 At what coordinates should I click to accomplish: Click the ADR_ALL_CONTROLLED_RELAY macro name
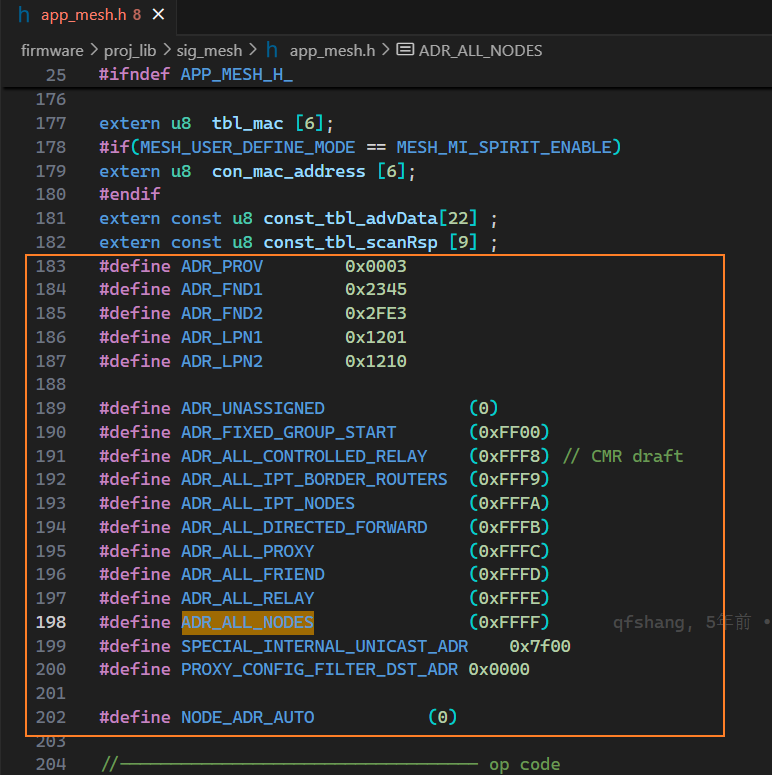(x=304, y=456)
